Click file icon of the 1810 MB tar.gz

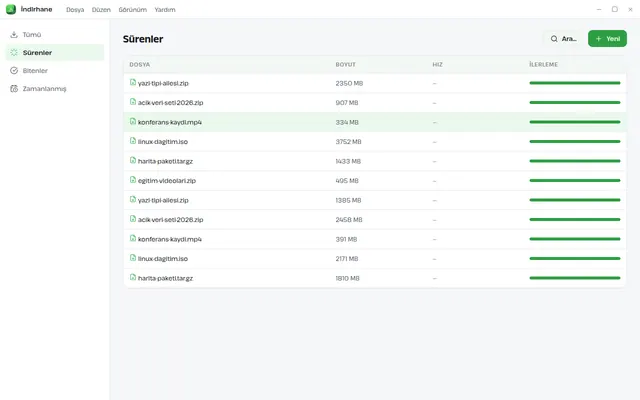point(133,278)
